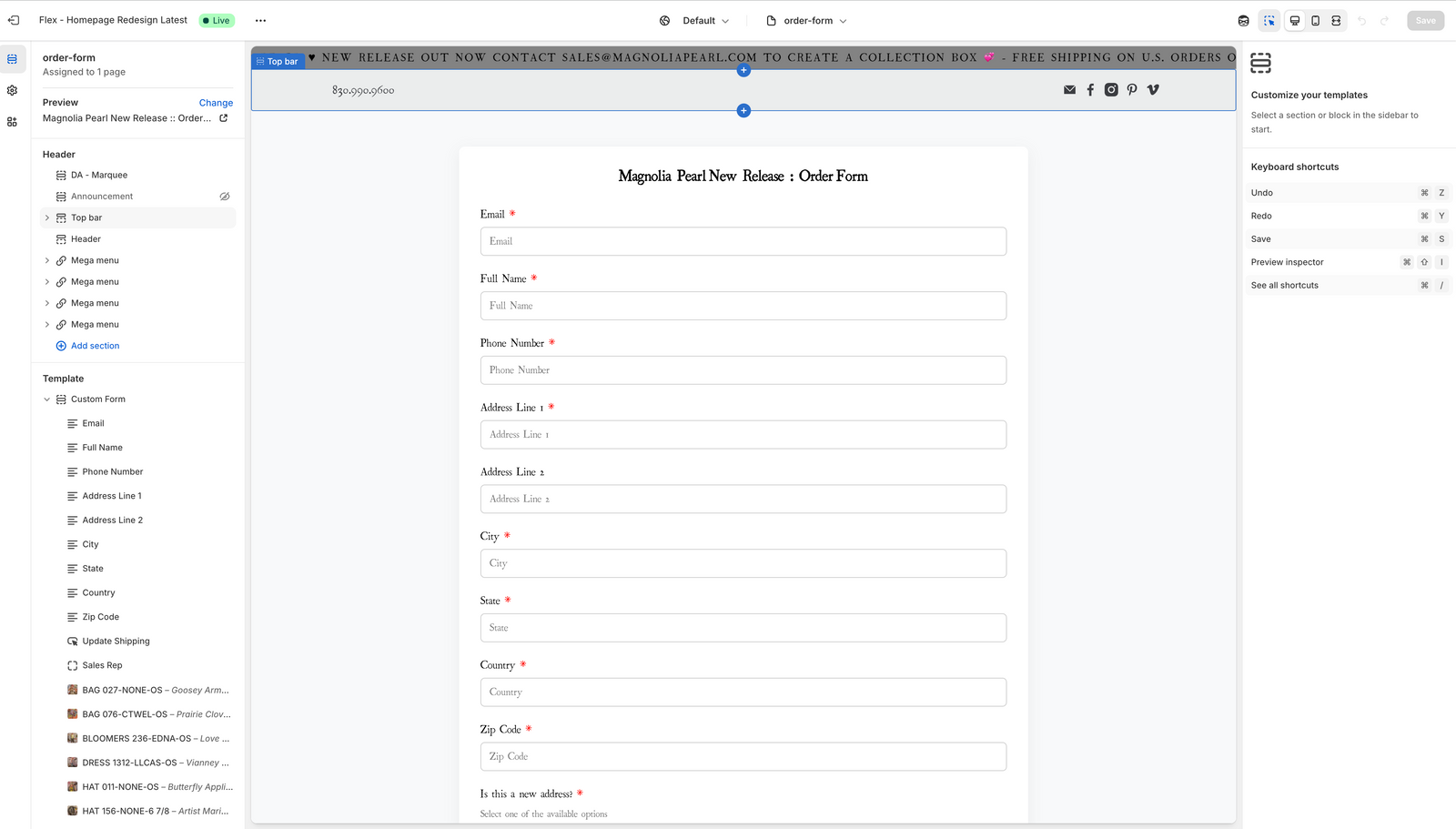Image resolution: width=1456 pixels, height=829 pixels.
Task: Open preview page in new tab icon
Action: [x=224, y=118]
